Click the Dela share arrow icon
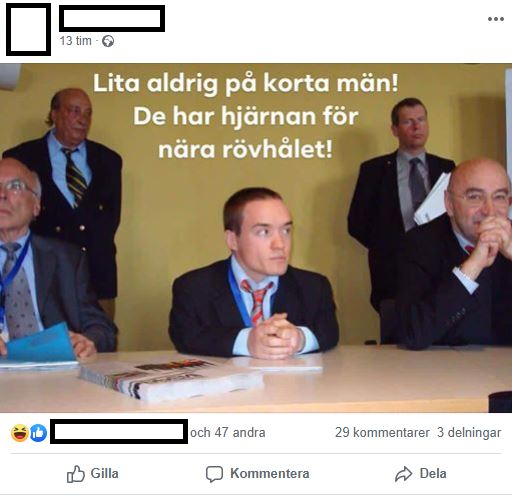Screen dimensions: 512x504 pos(404,474)
